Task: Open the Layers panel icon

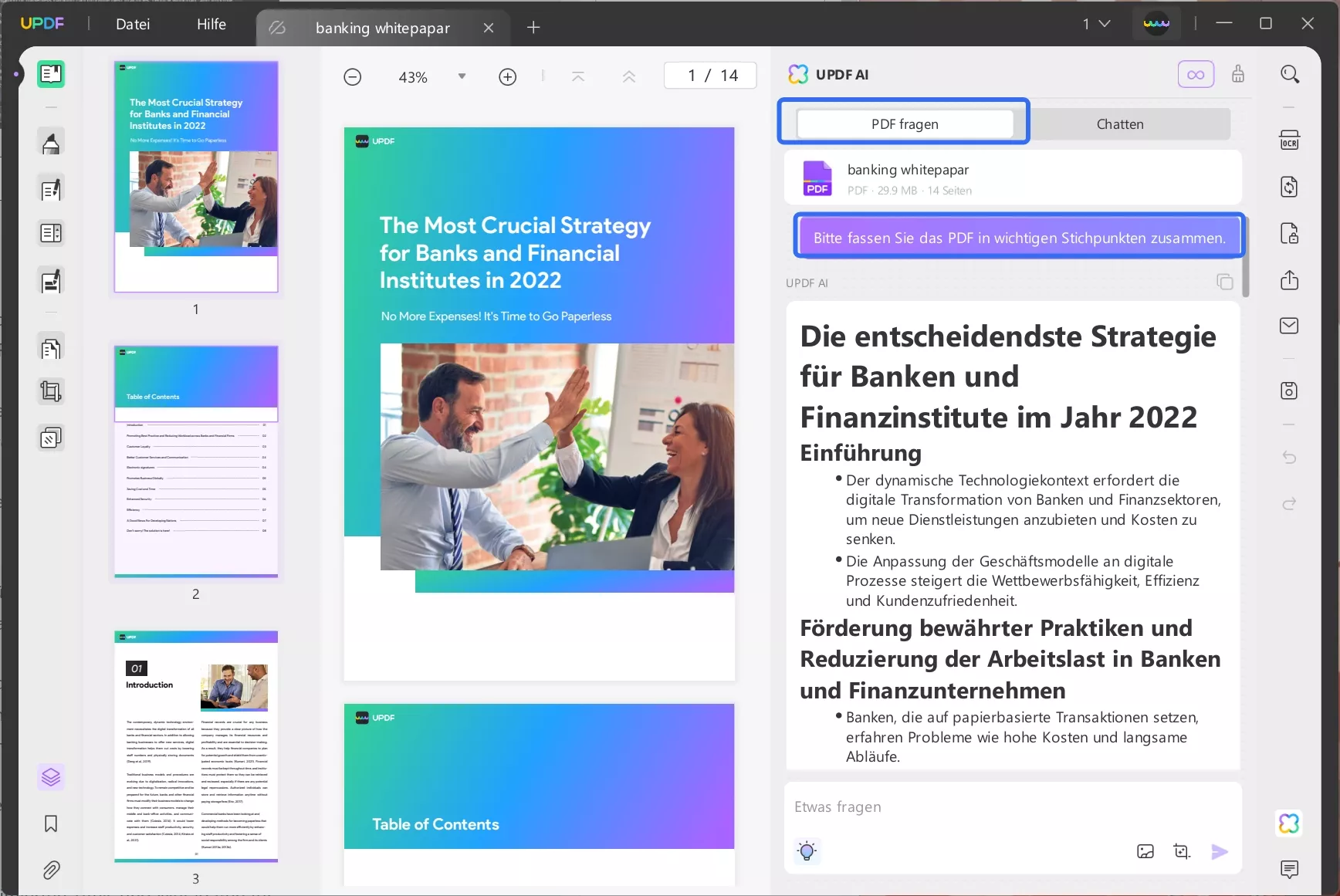Action: (x=51, y=777)
